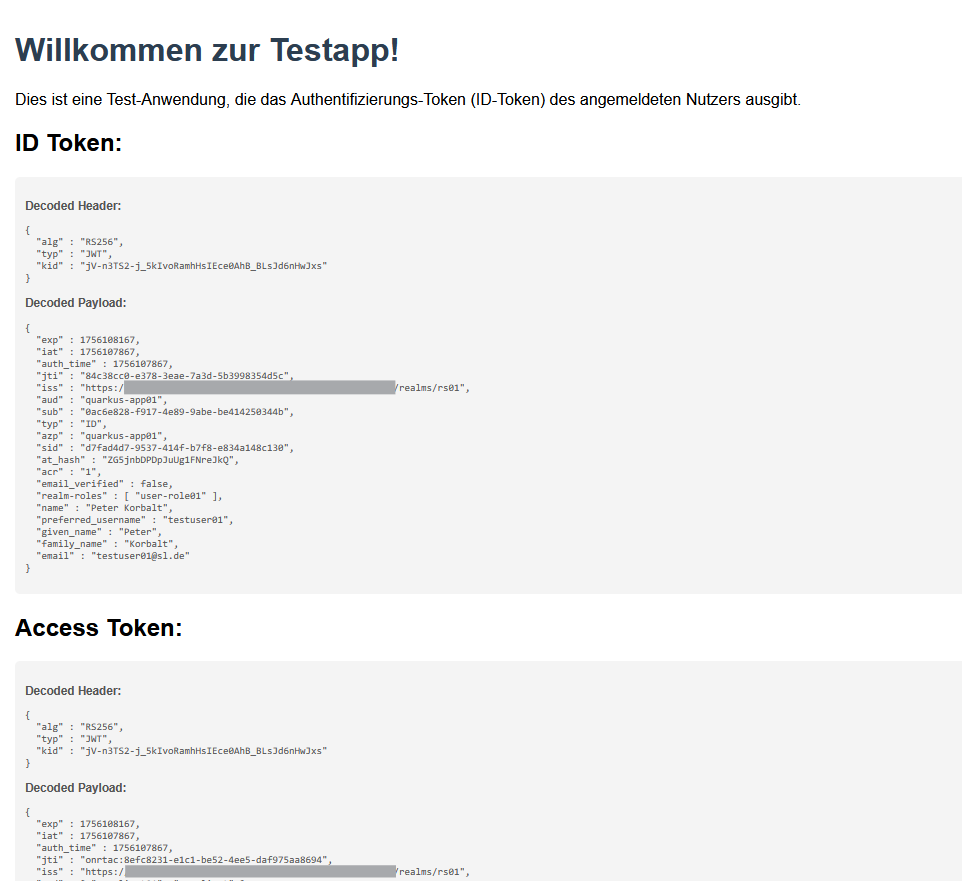Viewport: 962px width, 881px height.
Task: Click the sub value starting with "0ac6e828"
Action: point(186,412)
